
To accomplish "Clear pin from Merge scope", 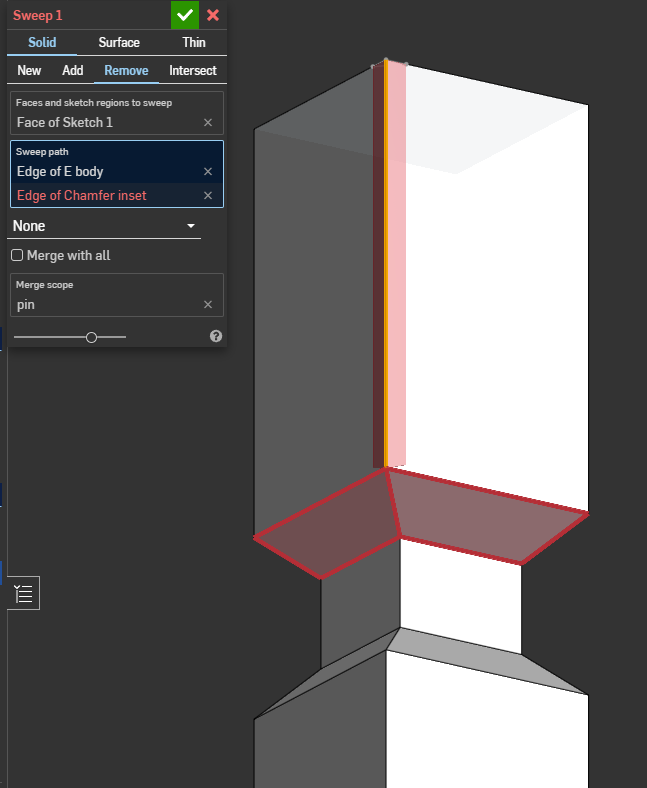I will pyautogui.click(x=208, y=305).
